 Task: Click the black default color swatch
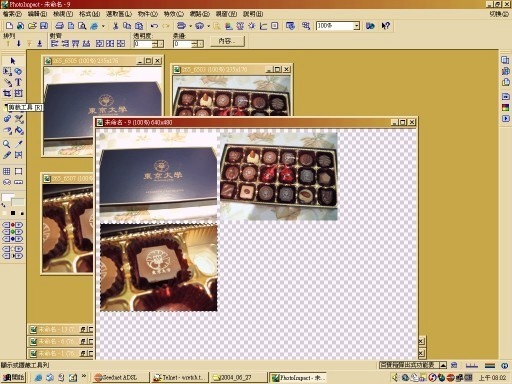coord(13,213)
